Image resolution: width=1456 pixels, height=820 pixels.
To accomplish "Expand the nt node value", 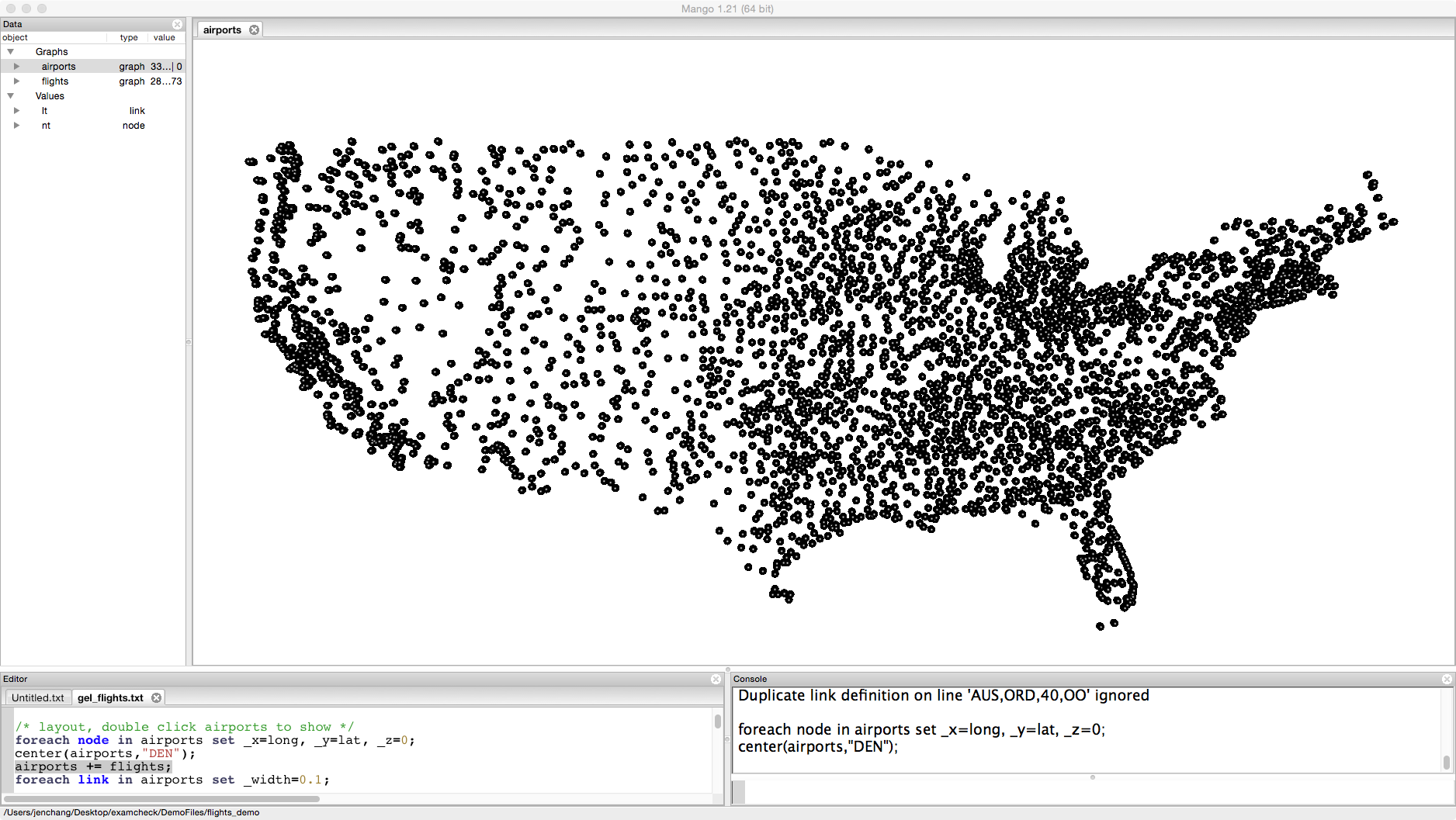I will click(16, 126).
